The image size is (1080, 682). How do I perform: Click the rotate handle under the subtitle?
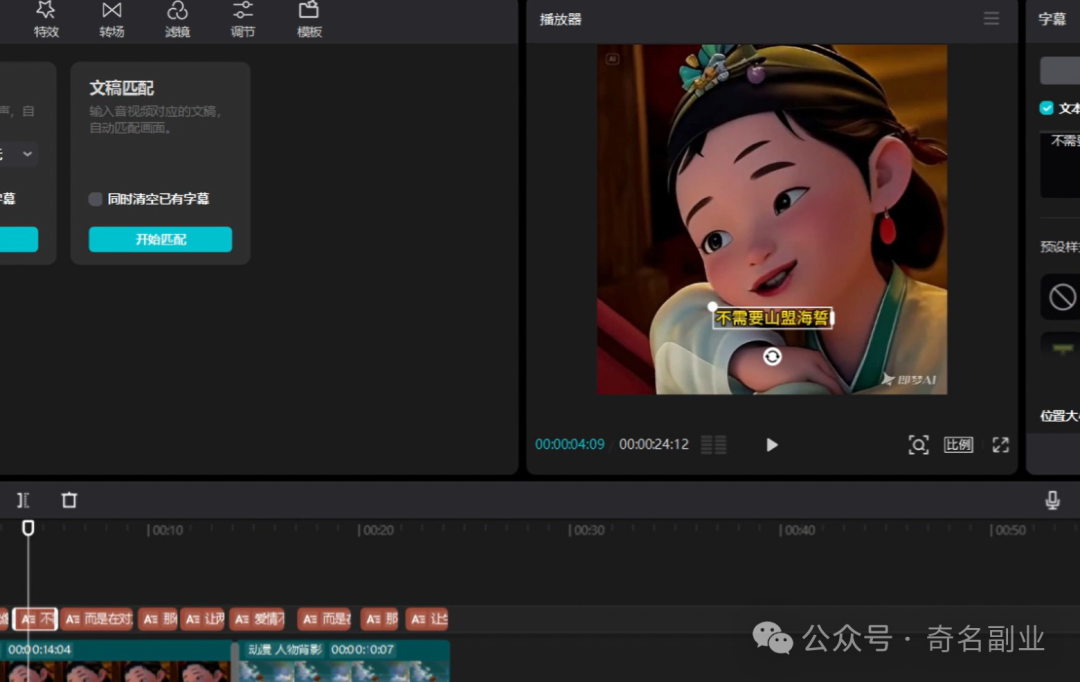point(772,356)
